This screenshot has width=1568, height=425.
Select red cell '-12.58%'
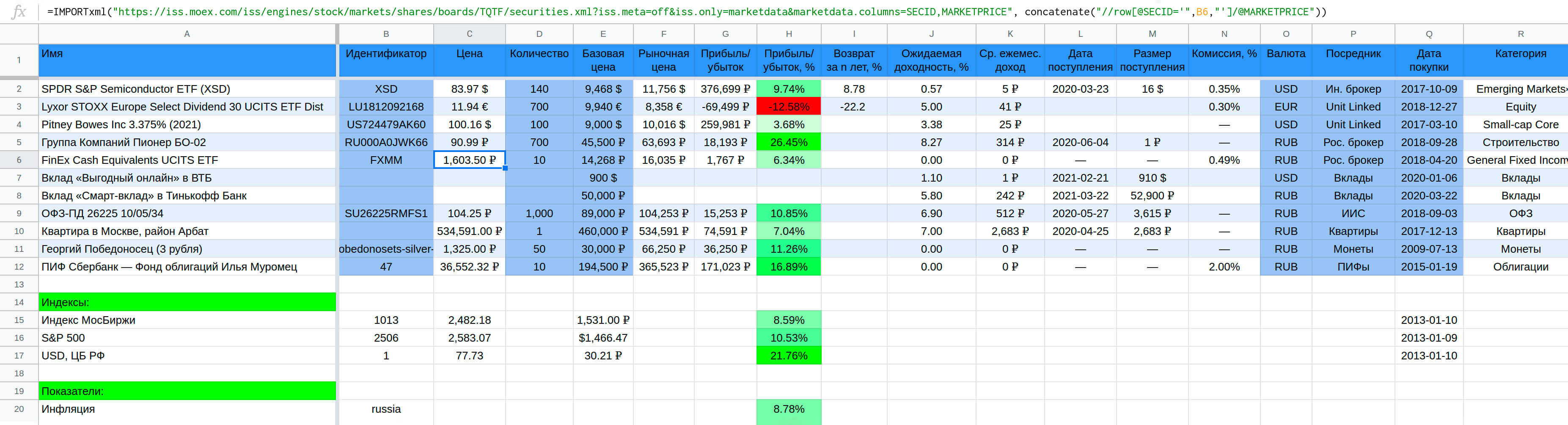point(789,107)
